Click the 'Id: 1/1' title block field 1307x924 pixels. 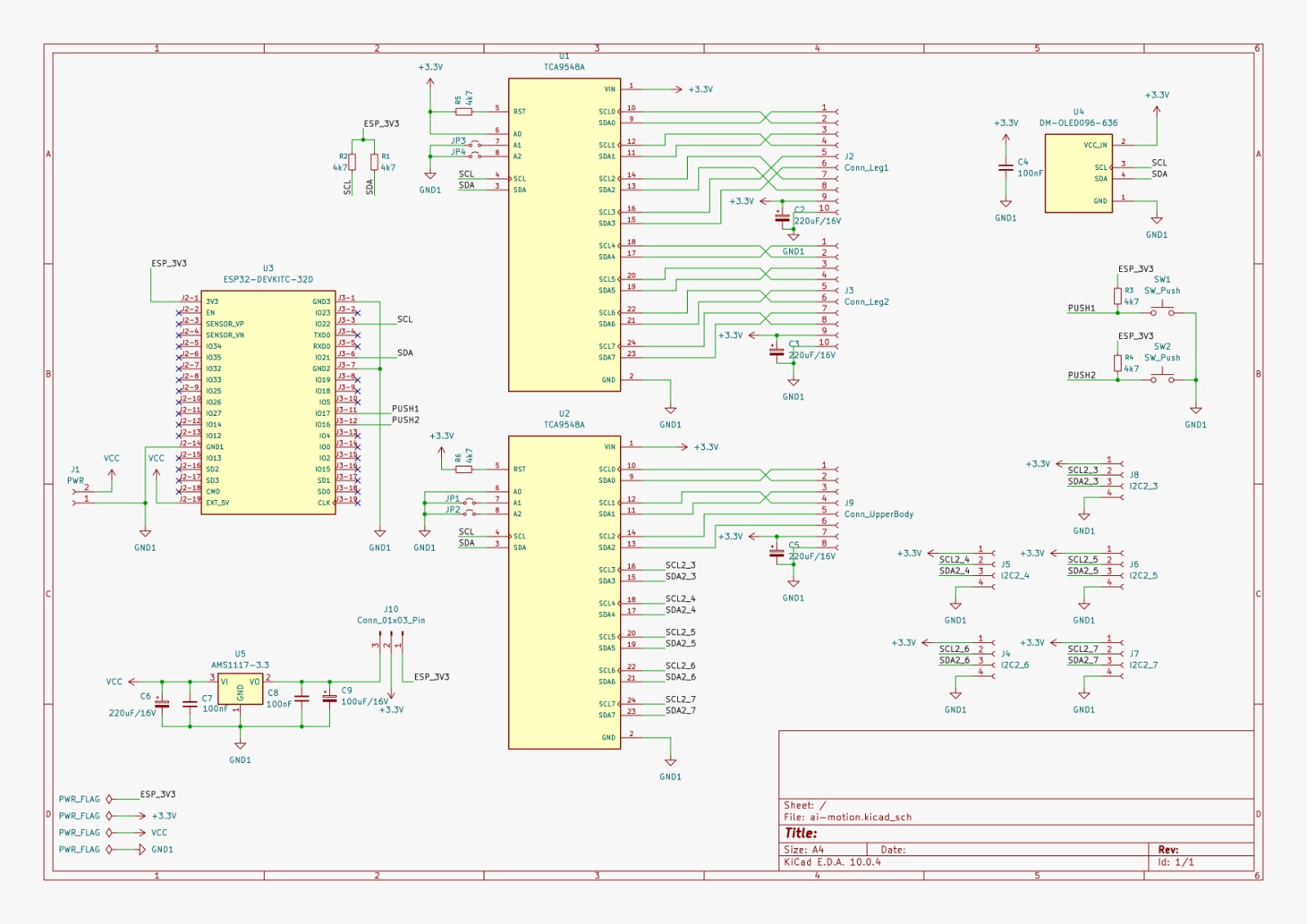pos(1175,862)
